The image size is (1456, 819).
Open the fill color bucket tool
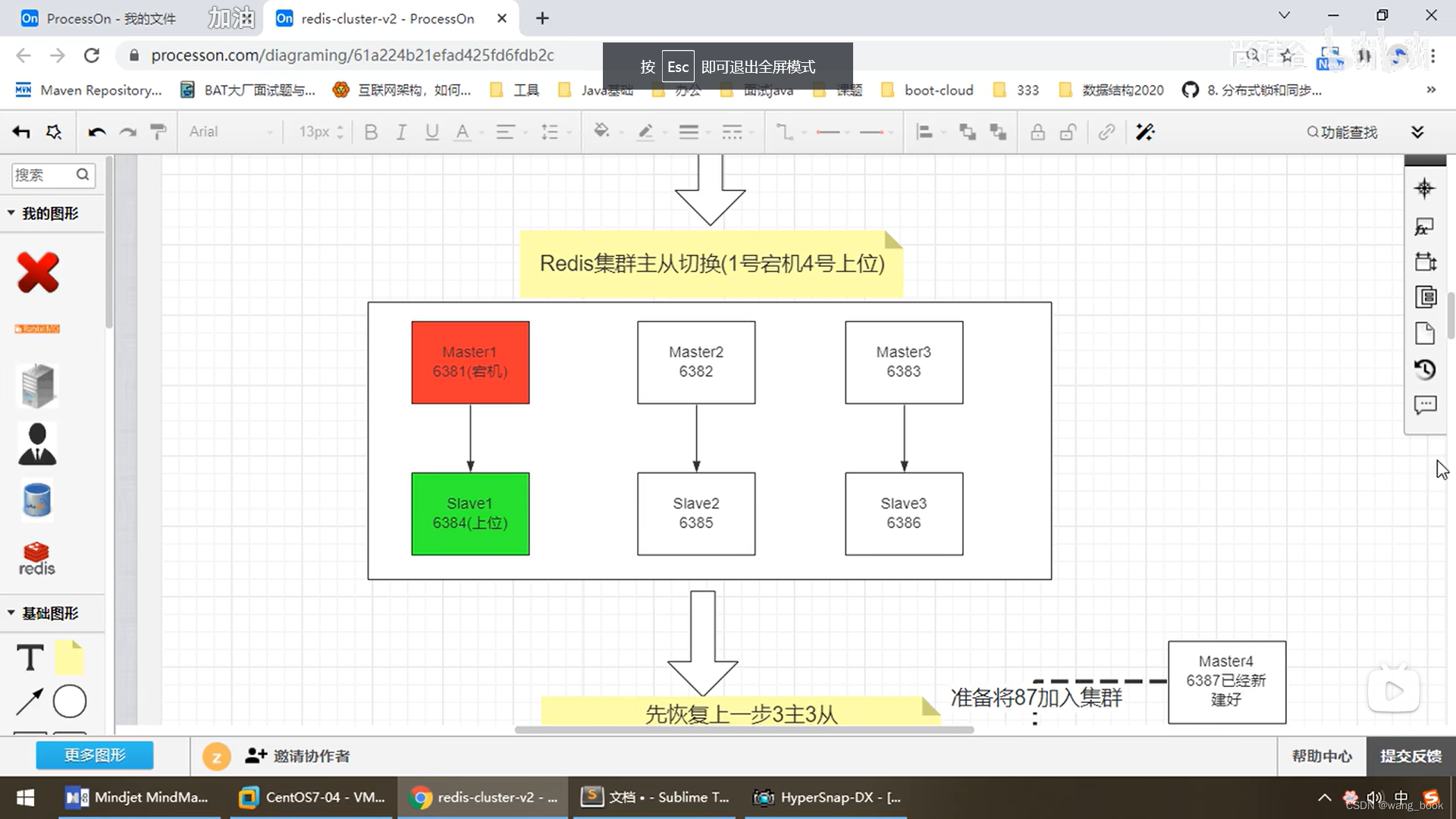601,131
